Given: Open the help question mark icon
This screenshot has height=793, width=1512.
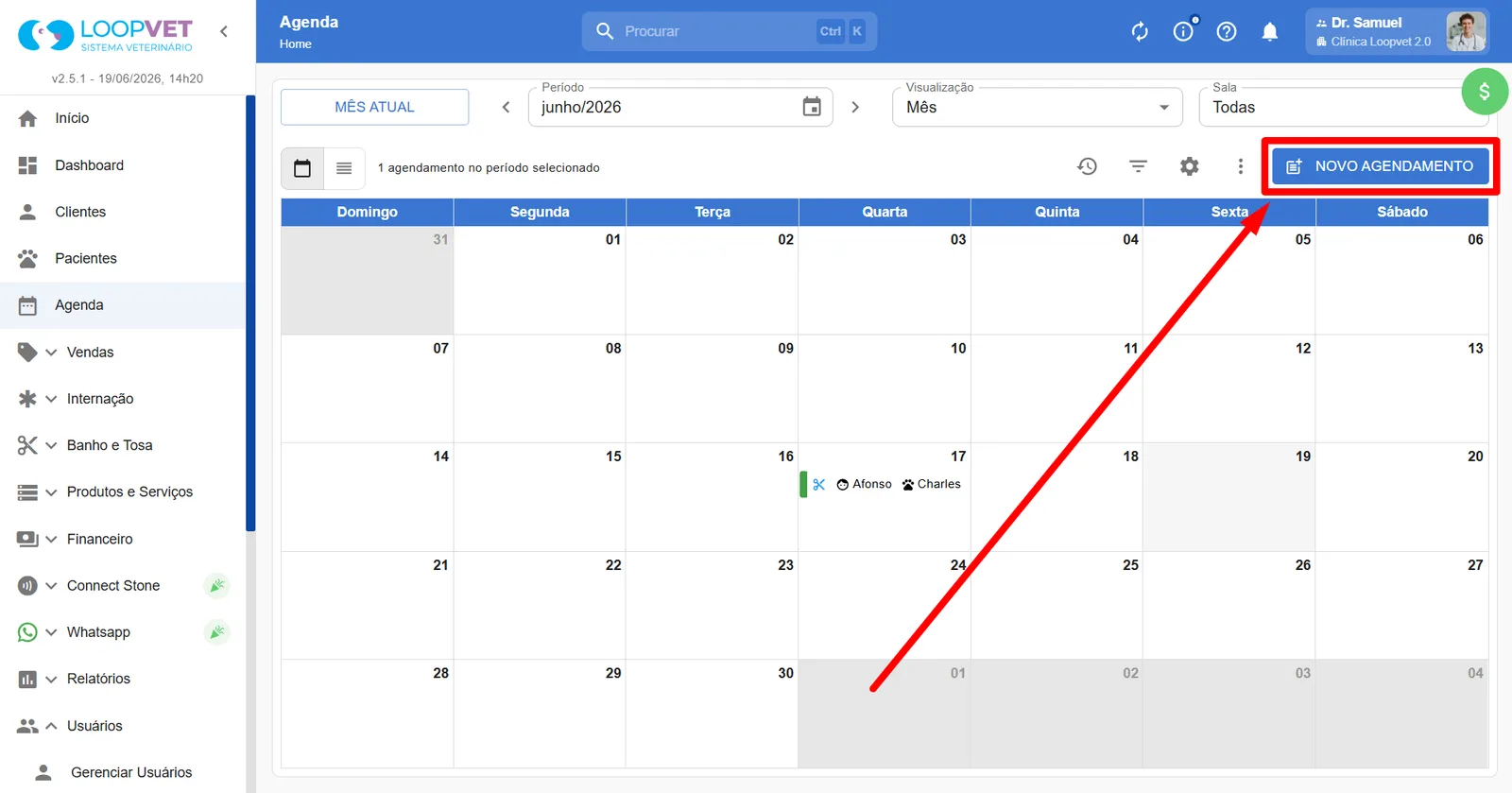Looking at the screenshot, I should 1227,32.
